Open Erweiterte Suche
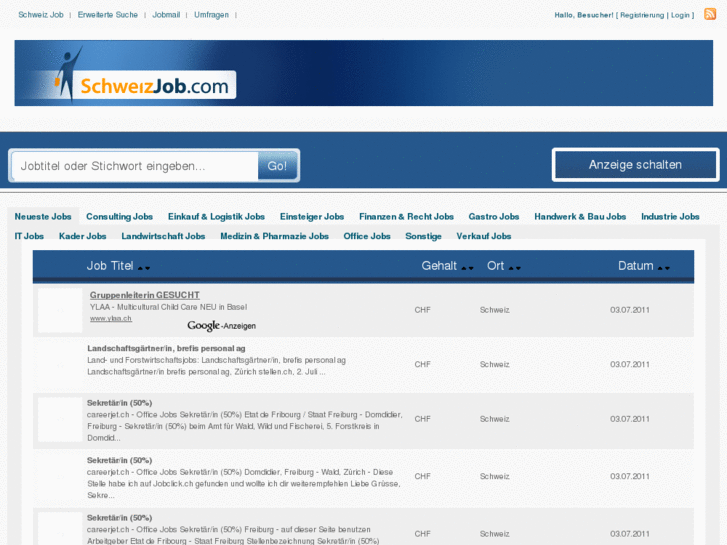This screenshot has height=545, width=727. point(108,15)
